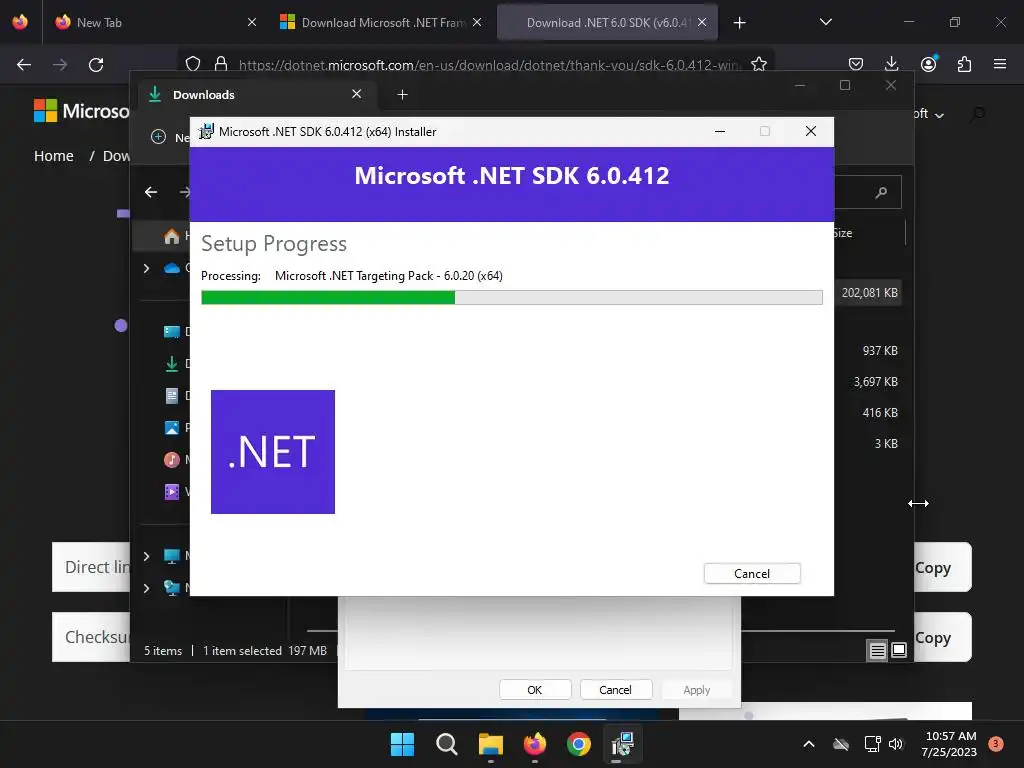The height and width of the screenshot is (768, 1024).
Task: Open Music folder icon in sidebar
Action: (172, 460)
